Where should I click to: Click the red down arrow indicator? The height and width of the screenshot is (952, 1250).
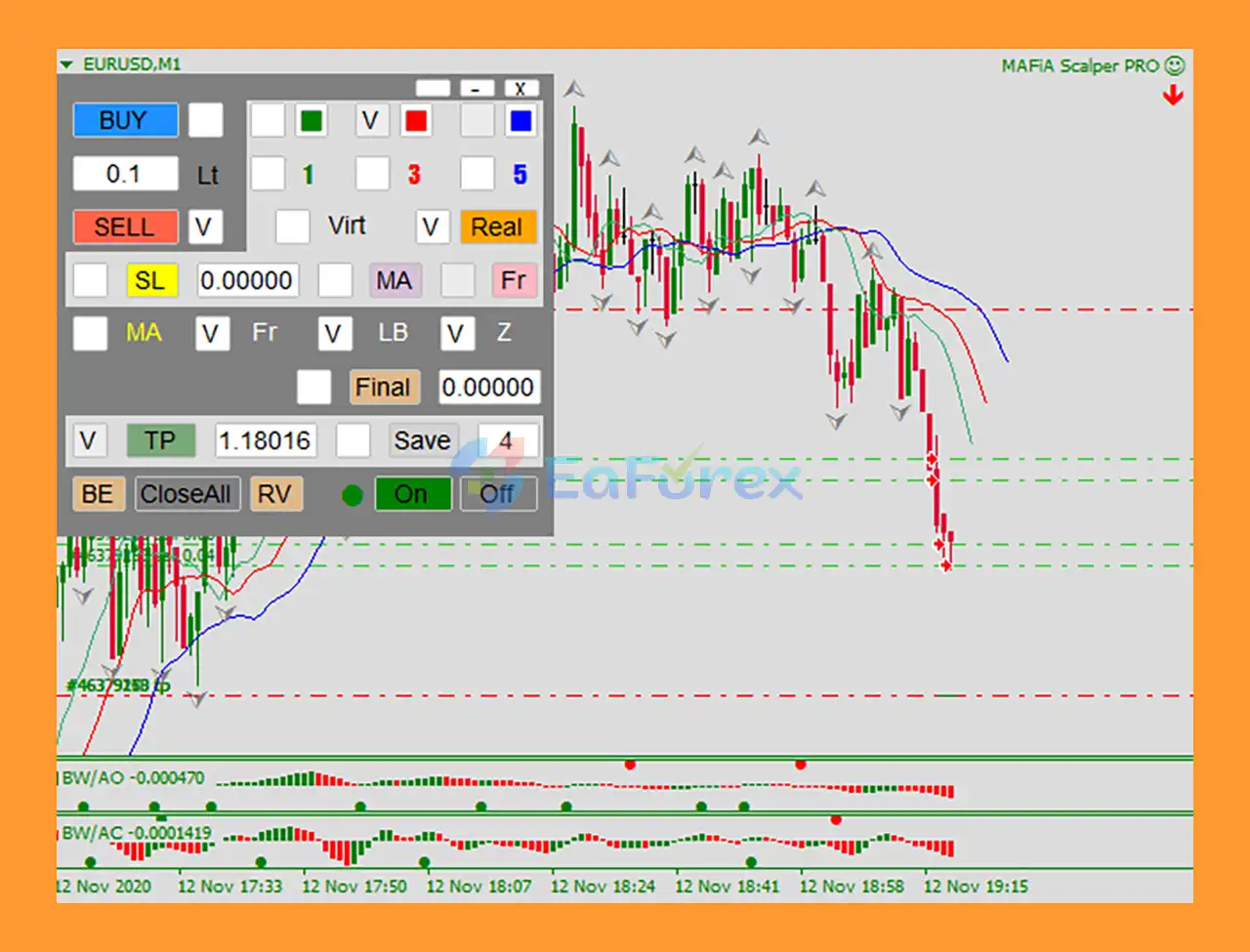(x=1173, y=96)
